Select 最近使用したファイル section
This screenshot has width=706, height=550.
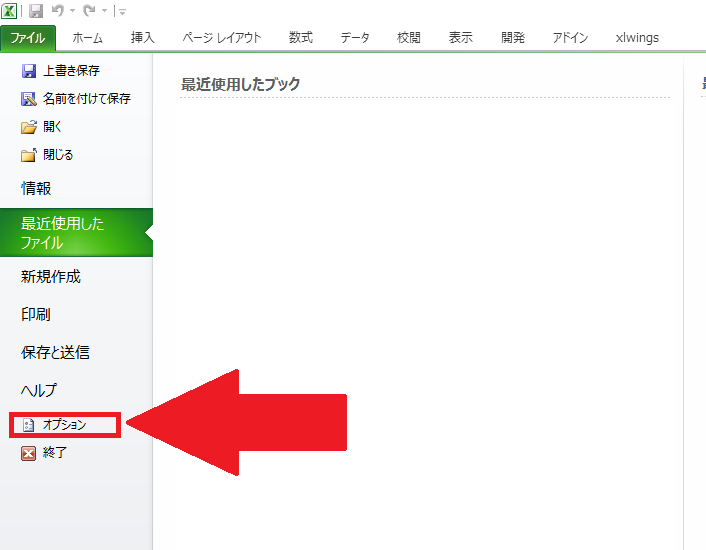(x=76, y=233)
